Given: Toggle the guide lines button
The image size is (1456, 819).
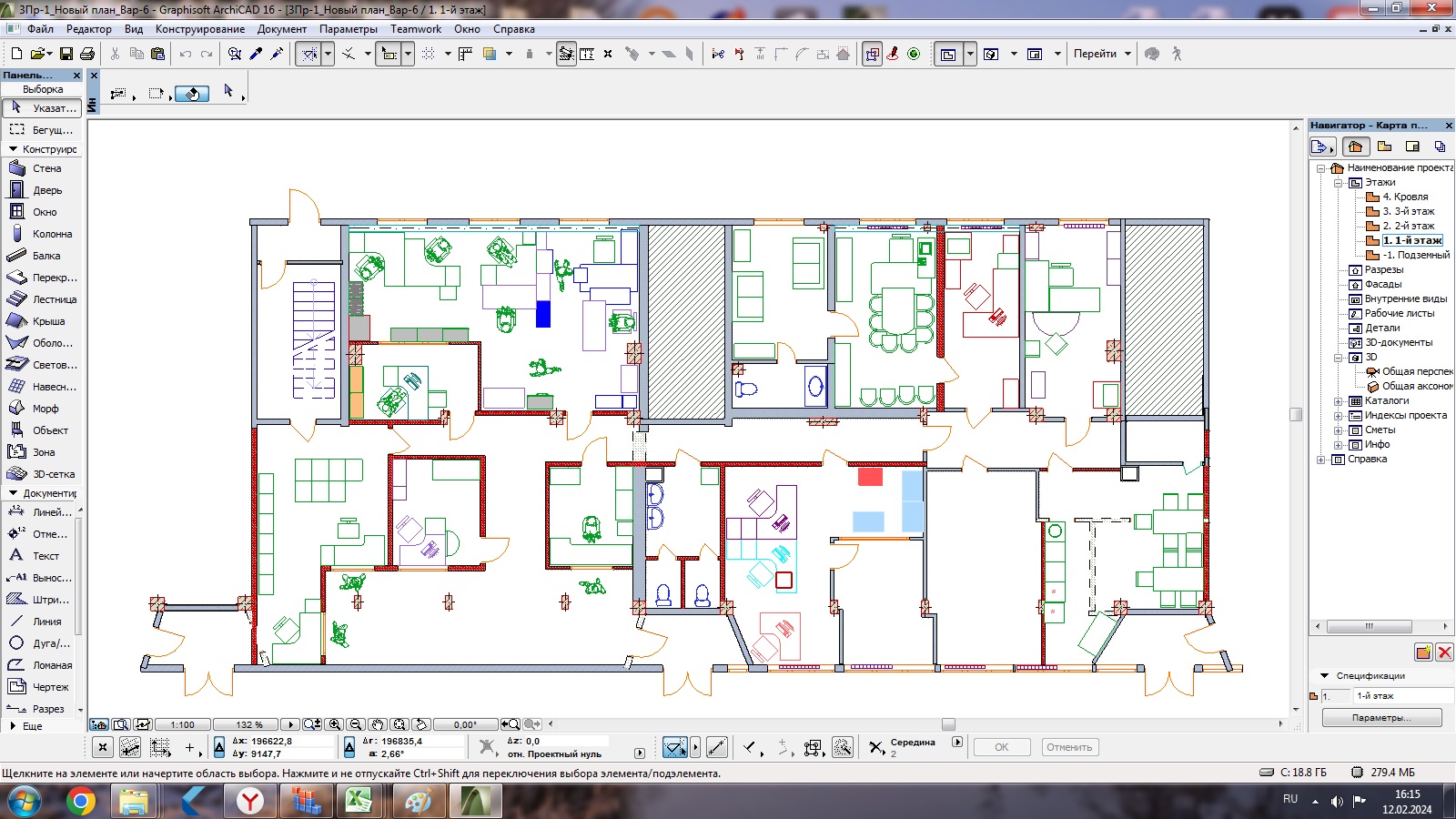Looking at the screenshot, I should pyautogui.click(x=309, y=54).
